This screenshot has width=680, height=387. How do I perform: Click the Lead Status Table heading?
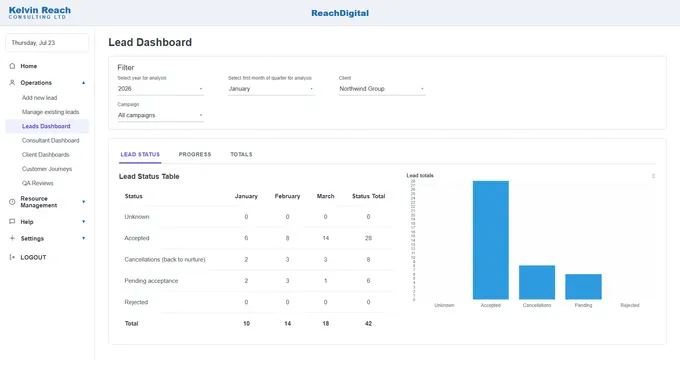point(149,177)
